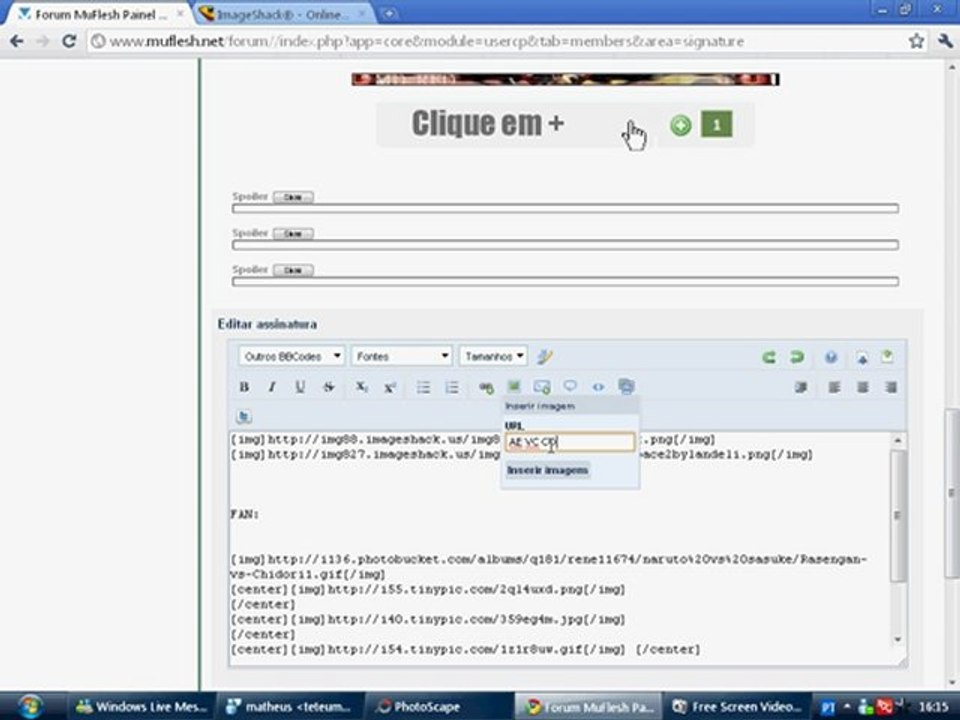Click the taskbar clock showing 16:15

pos(933,707)
